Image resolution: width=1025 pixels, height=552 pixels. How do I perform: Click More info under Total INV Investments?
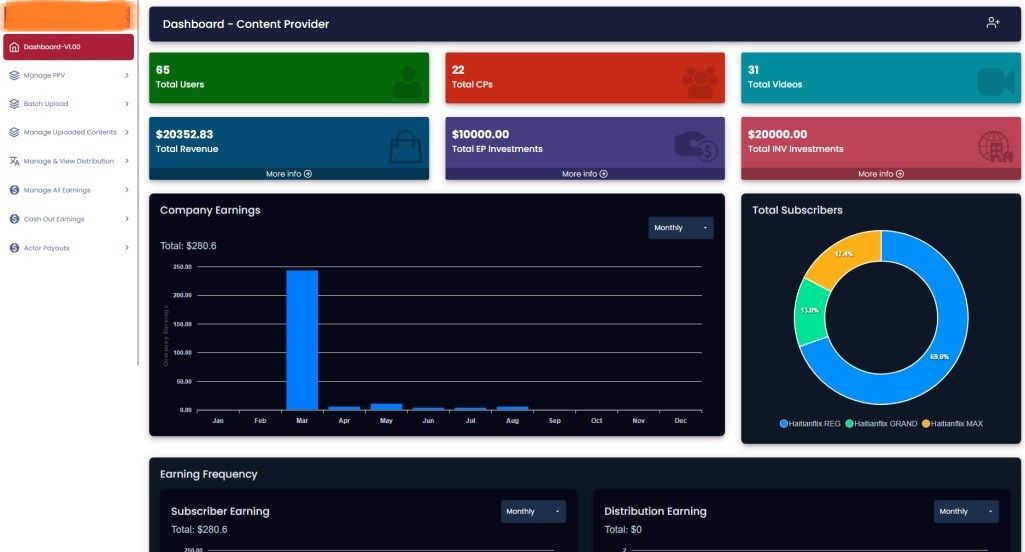click(x=880, y=174)
